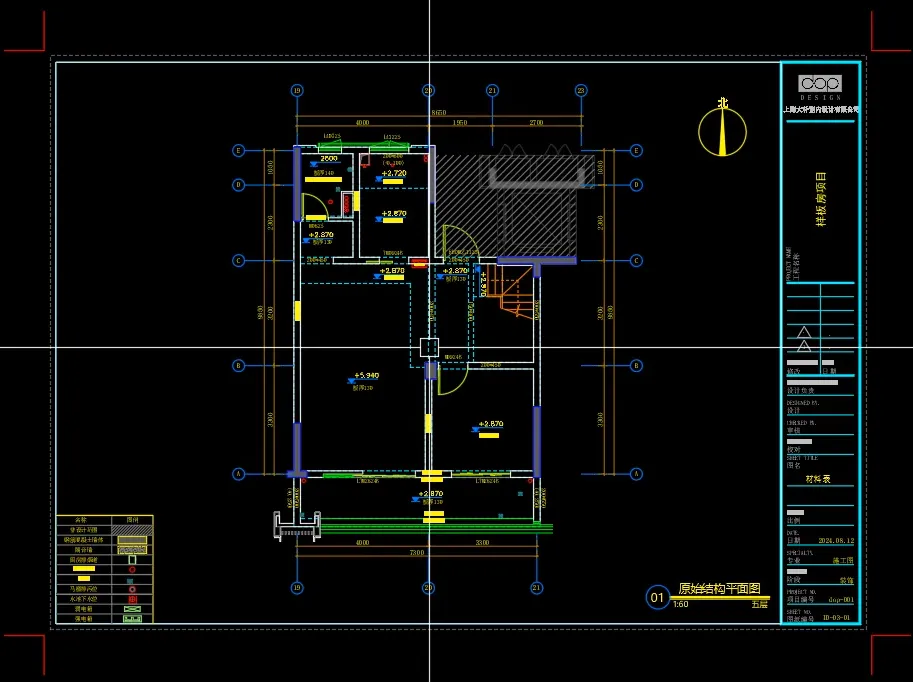This screenshot has height=682, width=913.
Task: Pick the hatched pattern swatch in the legend
Action: [132, 530]
